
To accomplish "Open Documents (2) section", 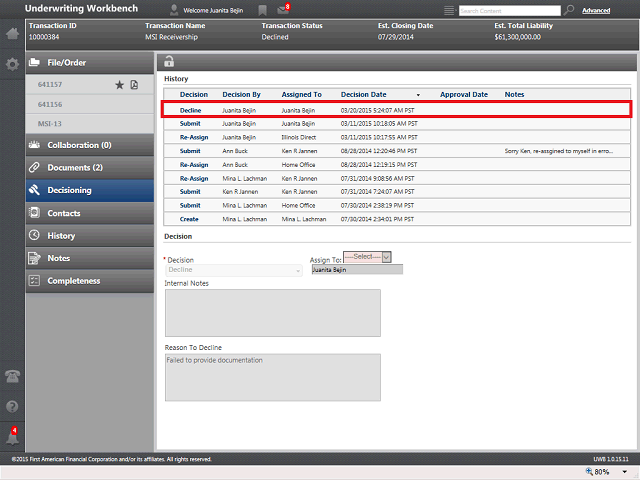I will tap(90, 168).
